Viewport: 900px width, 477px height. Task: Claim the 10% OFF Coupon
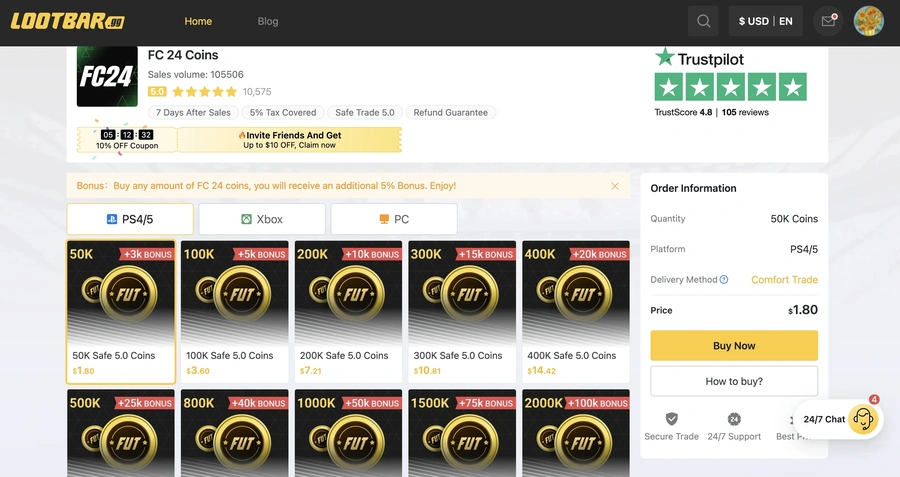tap(127, 139)
